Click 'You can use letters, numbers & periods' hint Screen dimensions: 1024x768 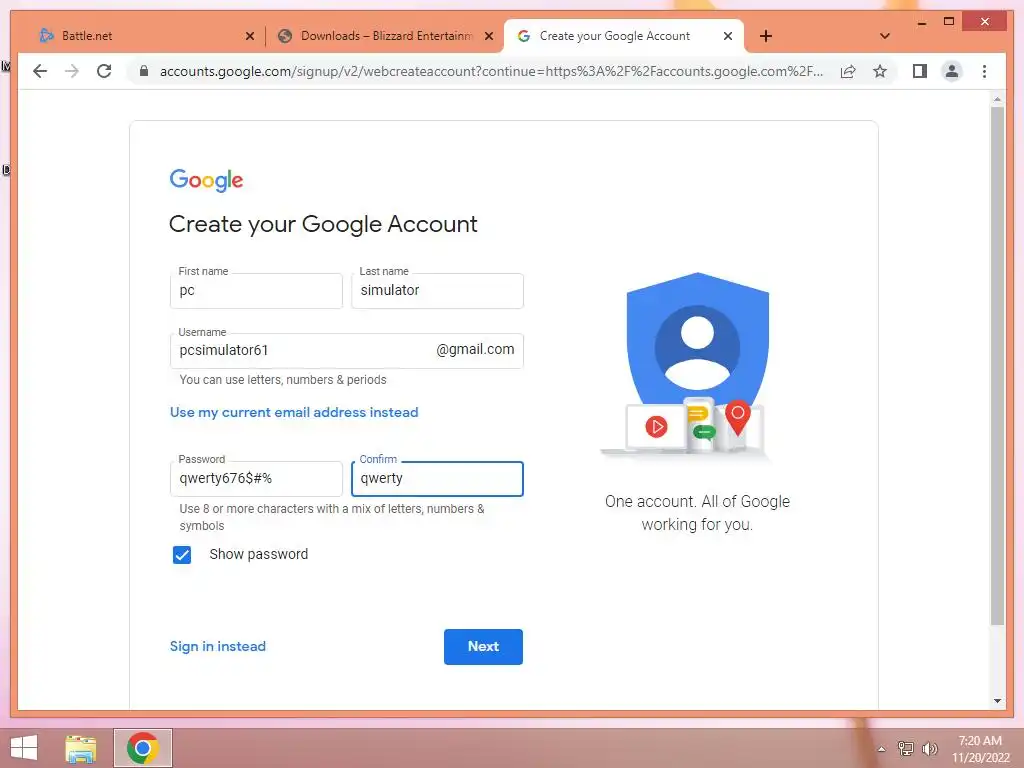coord(283,379)
